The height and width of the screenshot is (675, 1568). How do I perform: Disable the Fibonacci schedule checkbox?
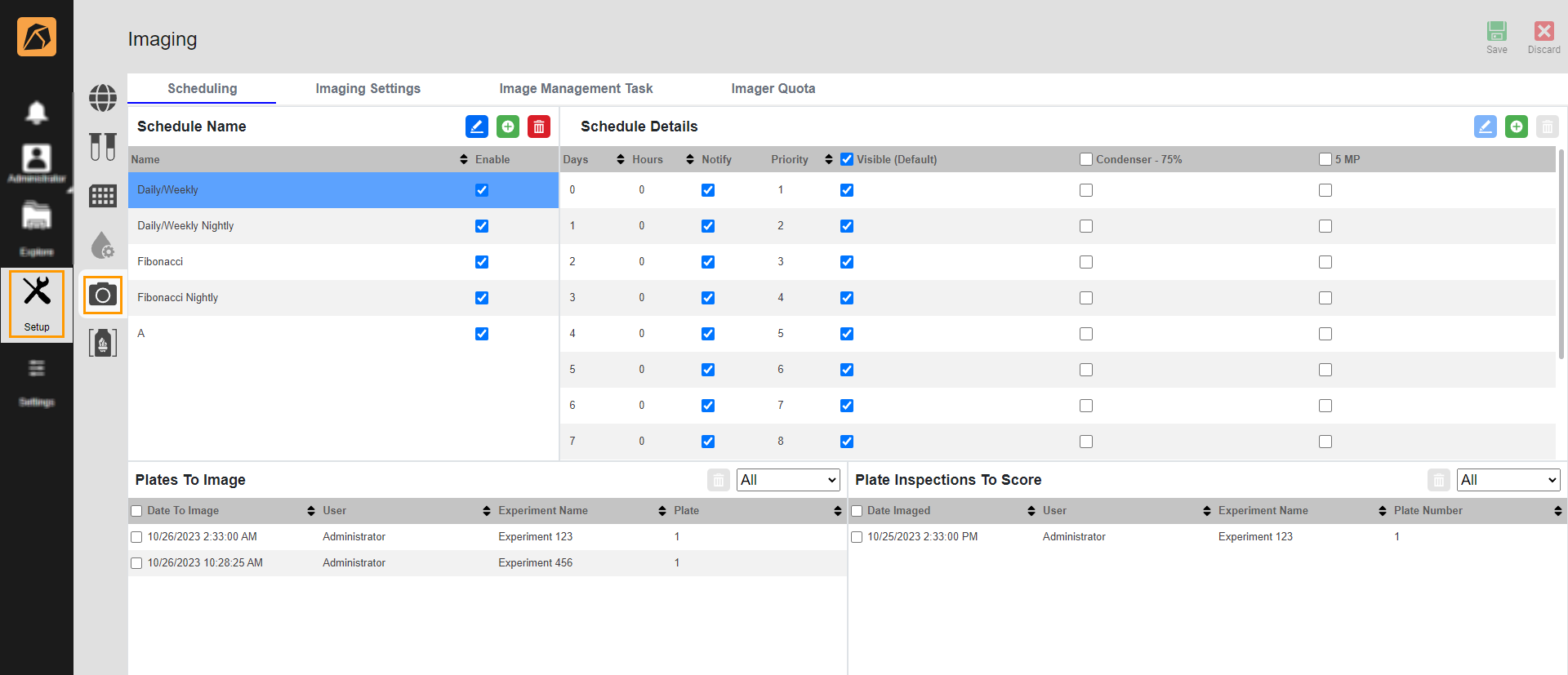(x=482, y=262)
